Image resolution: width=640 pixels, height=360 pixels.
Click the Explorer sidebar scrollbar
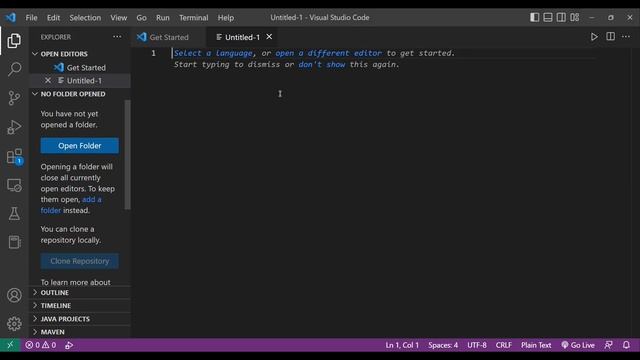(x=127, y=155)
